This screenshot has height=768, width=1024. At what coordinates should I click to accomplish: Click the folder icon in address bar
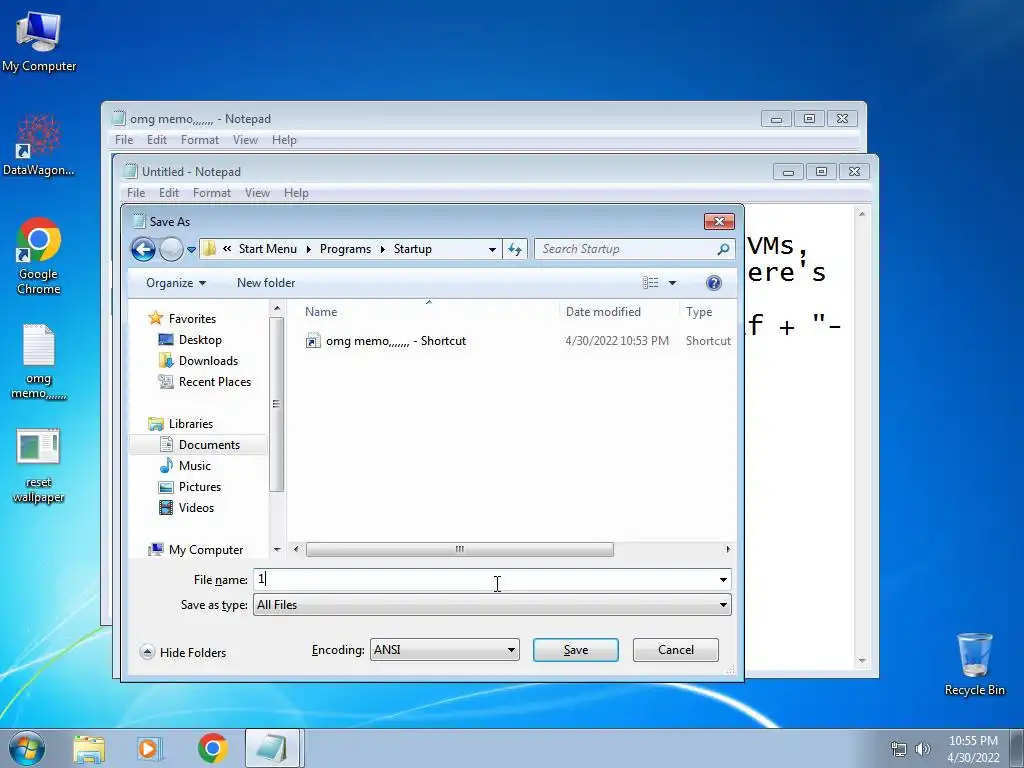click(209, 249)
